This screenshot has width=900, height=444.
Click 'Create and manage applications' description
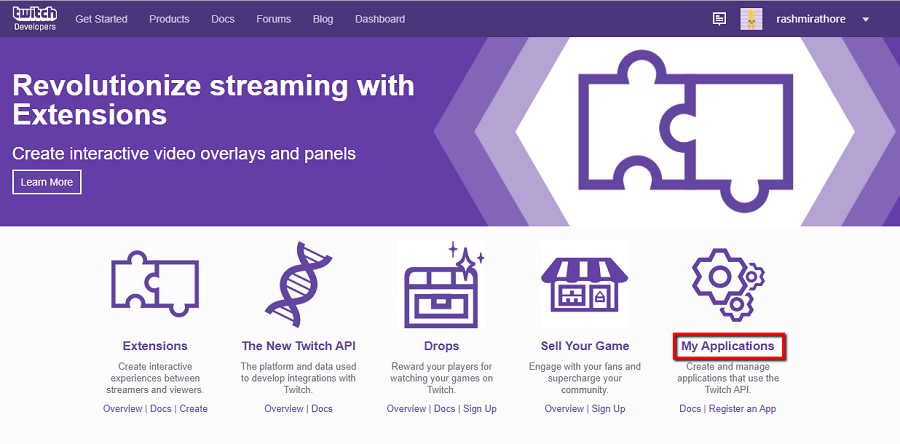click(728, 378)
